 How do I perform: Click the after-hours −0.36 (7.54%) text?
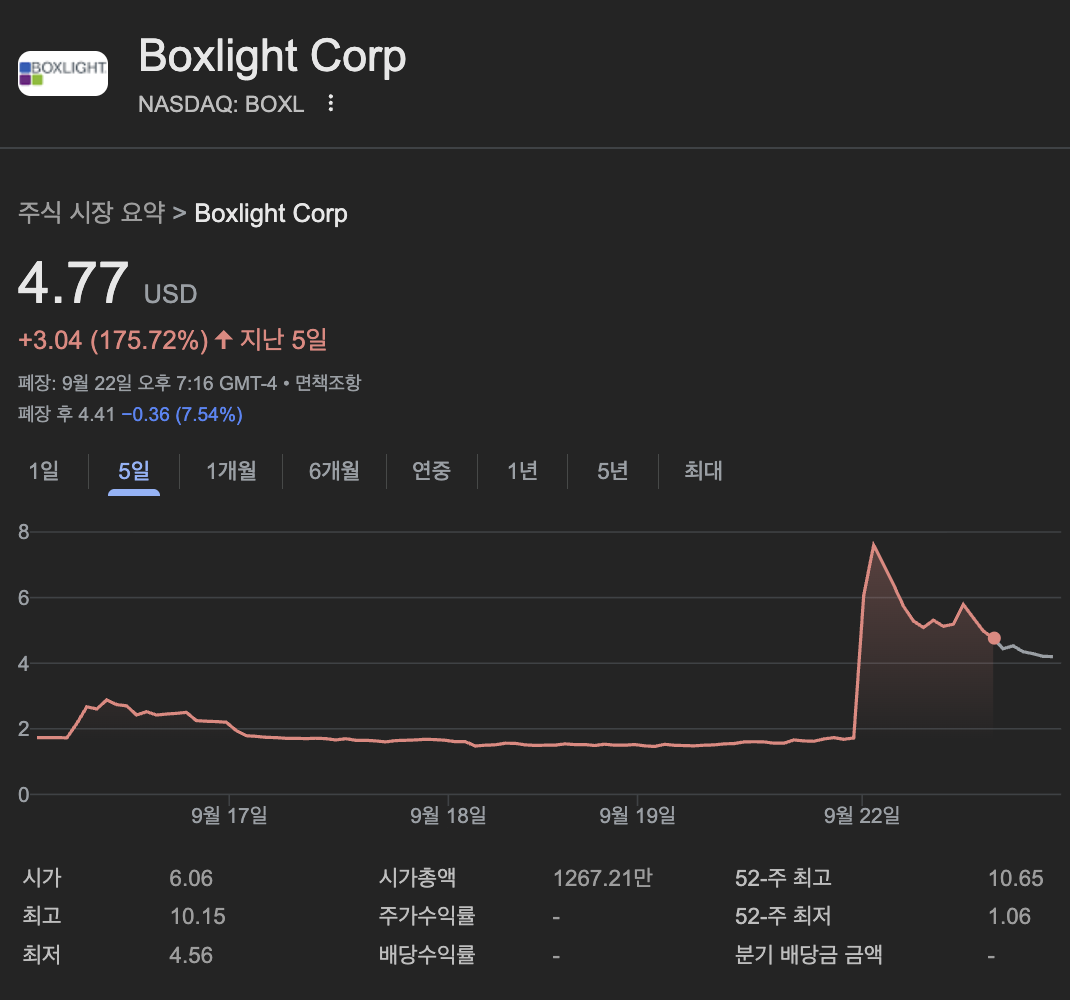tap(182, 414)
